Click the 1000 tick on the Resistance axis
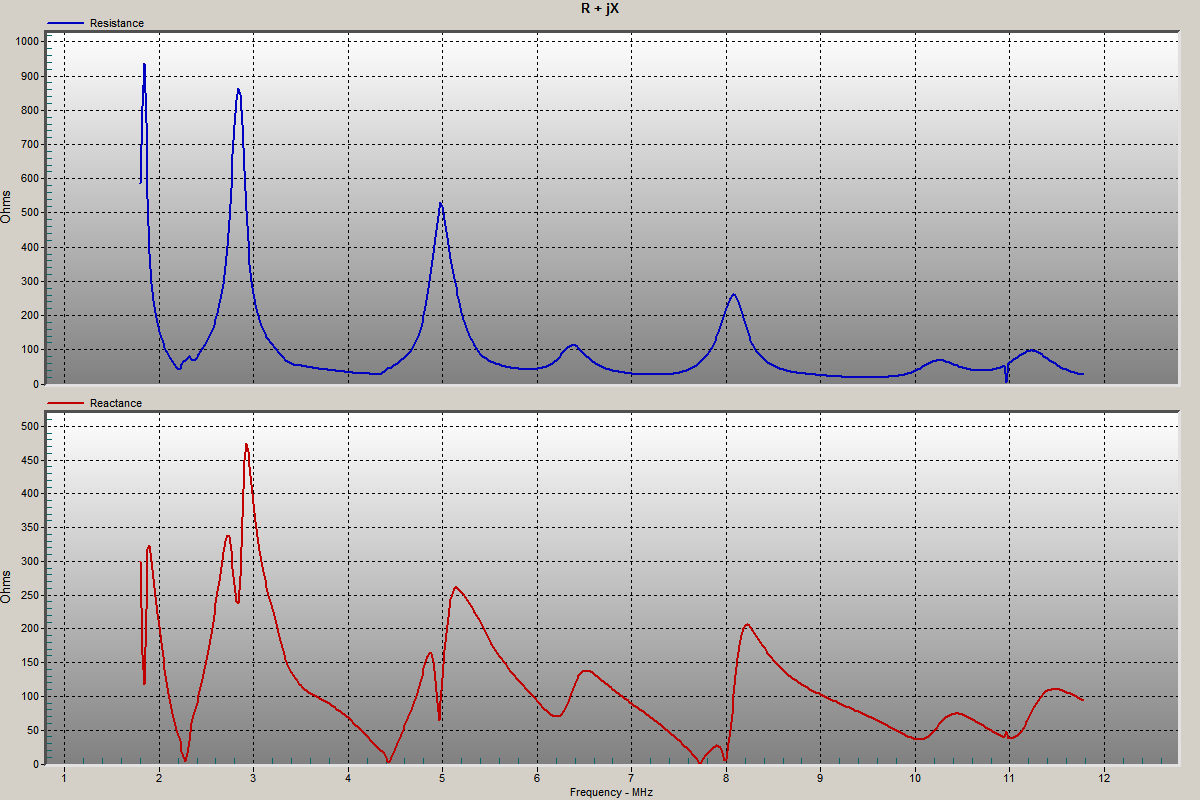 click(x=27, y=42)
